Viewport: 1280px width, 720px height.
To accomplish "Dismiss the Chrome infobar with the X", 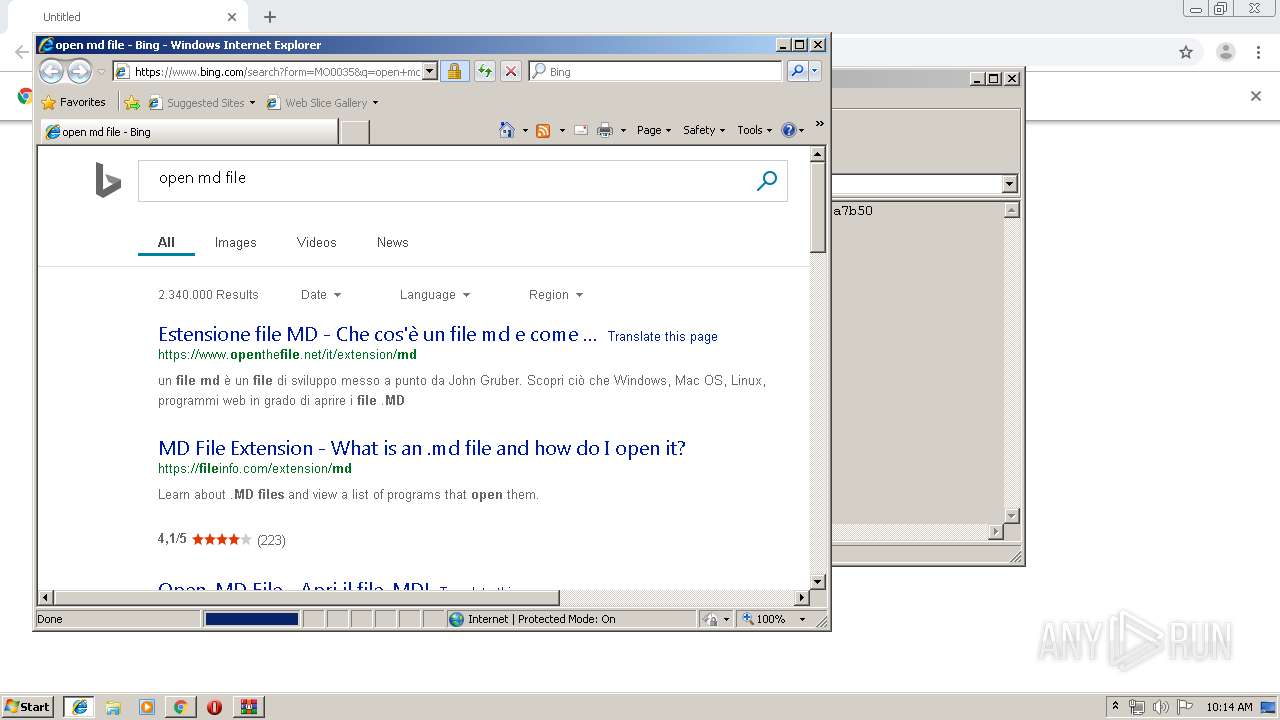I will tap(1256, 96).
